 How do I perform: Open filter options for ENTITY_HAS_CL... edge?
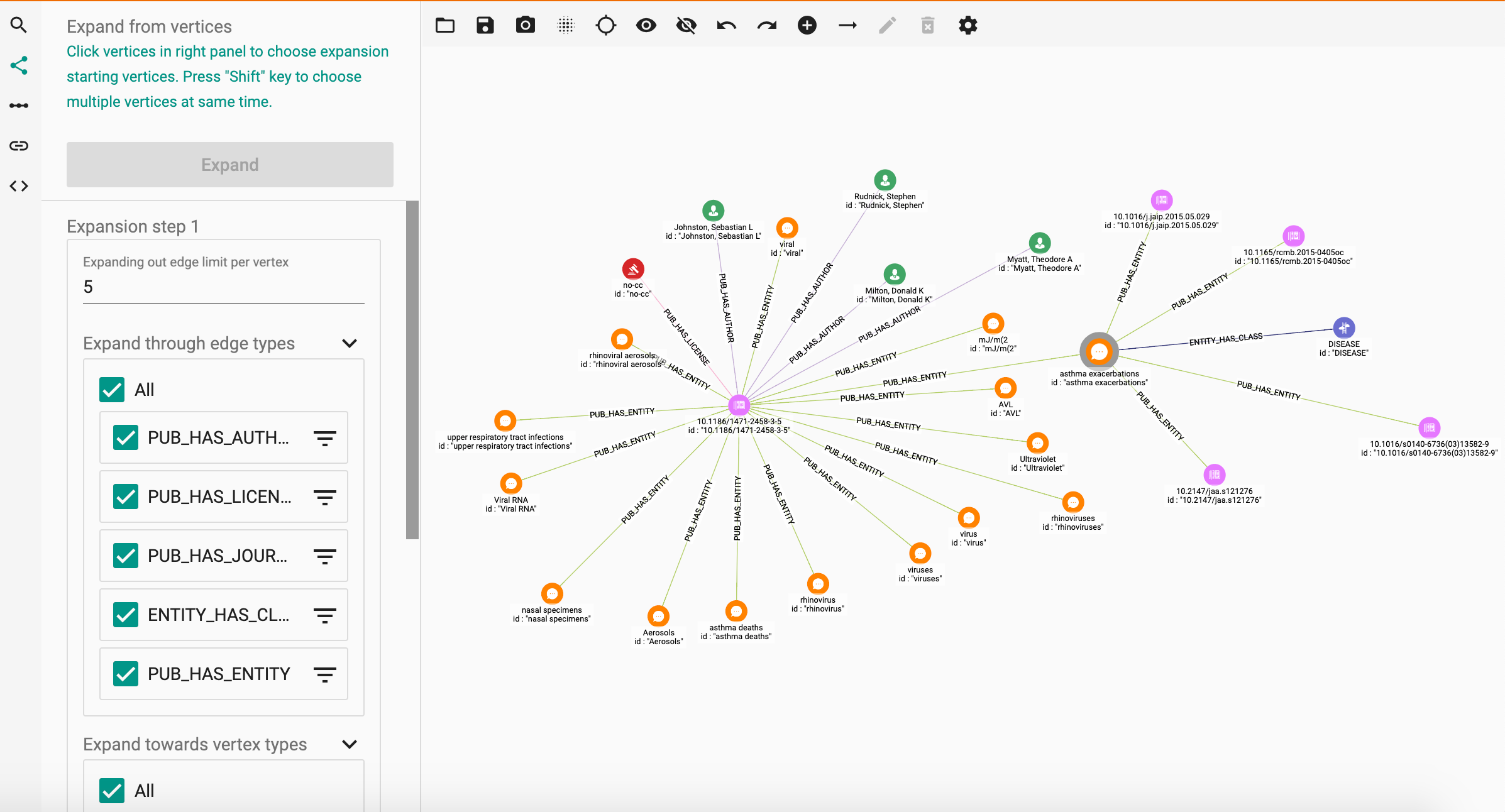coord(324,615)
